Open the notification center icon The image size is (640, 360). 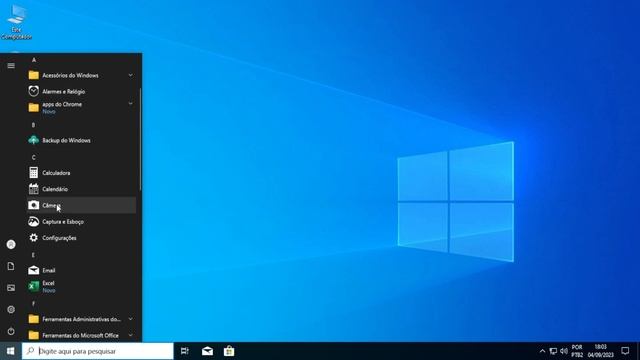point(625,351)
